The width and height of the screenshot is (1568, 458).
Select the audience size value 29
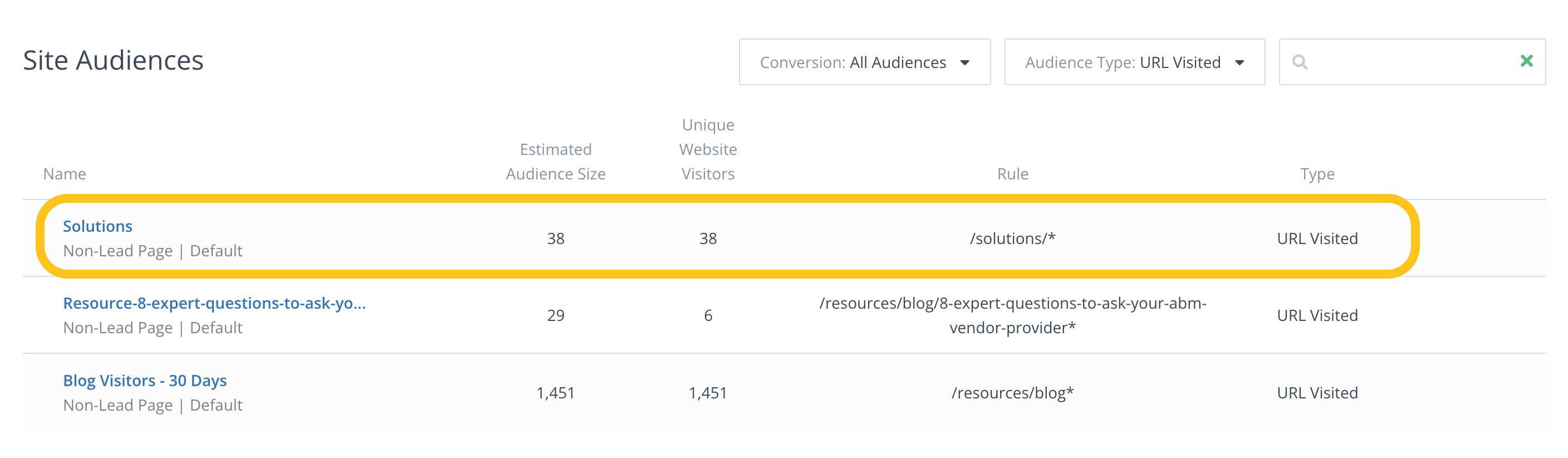point(555,315)
